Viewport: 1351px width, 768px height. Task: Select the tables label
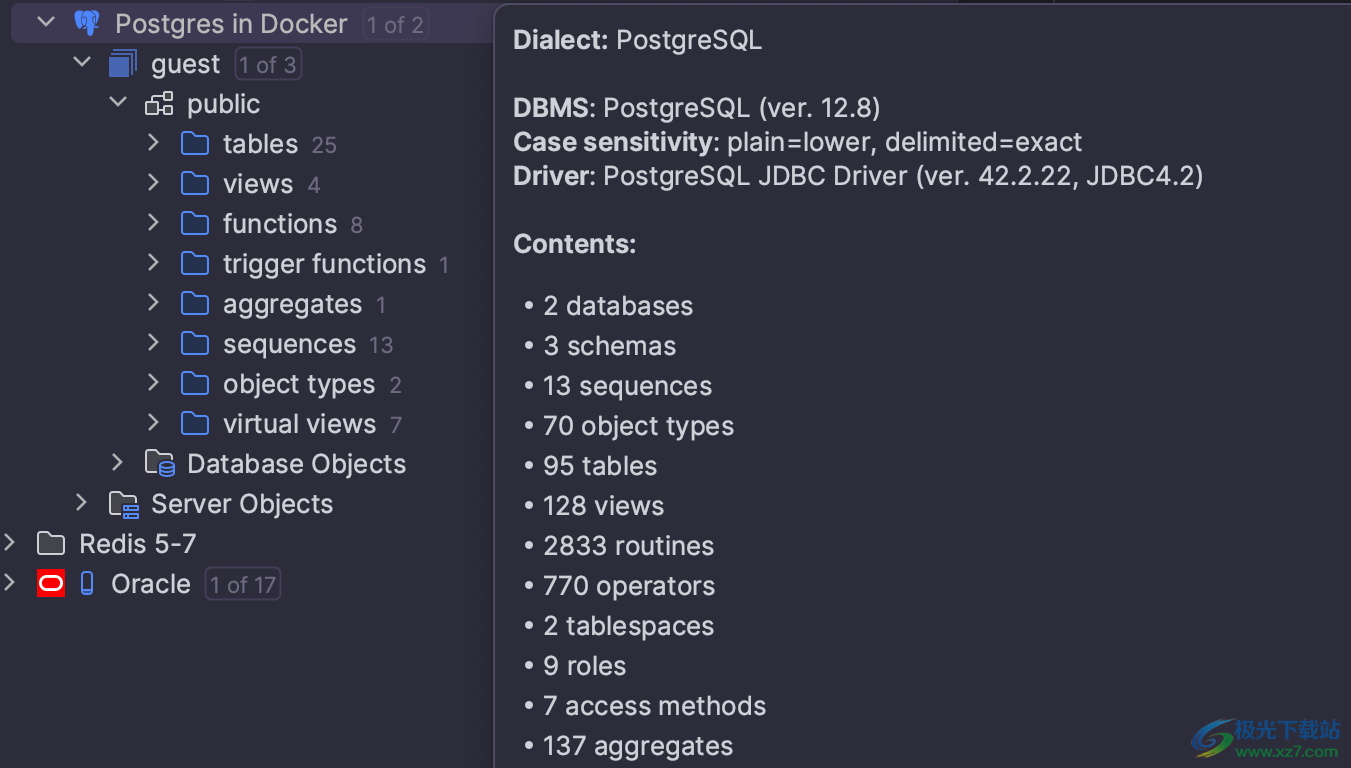(x=260, y=144)
